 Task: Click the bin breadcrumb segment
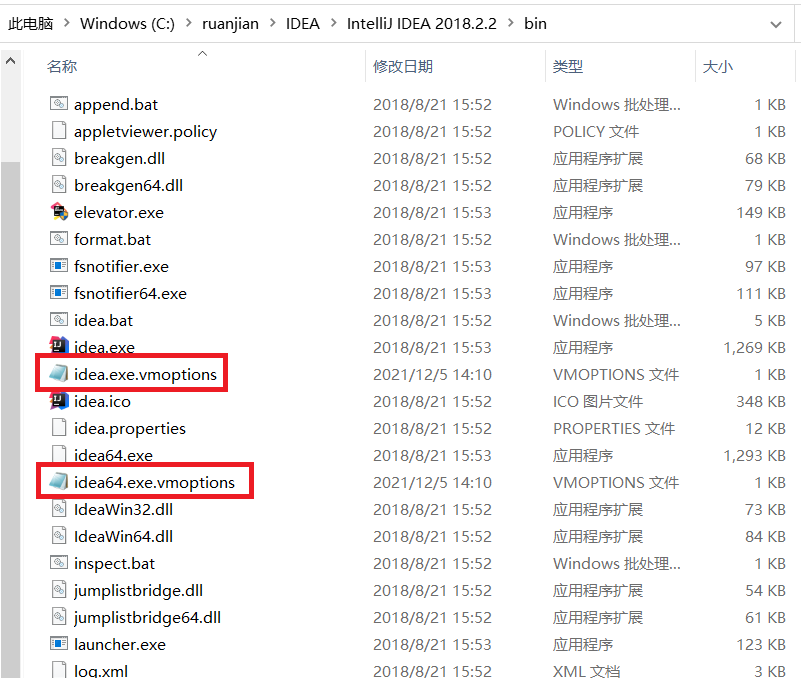(x=535, y=23)
